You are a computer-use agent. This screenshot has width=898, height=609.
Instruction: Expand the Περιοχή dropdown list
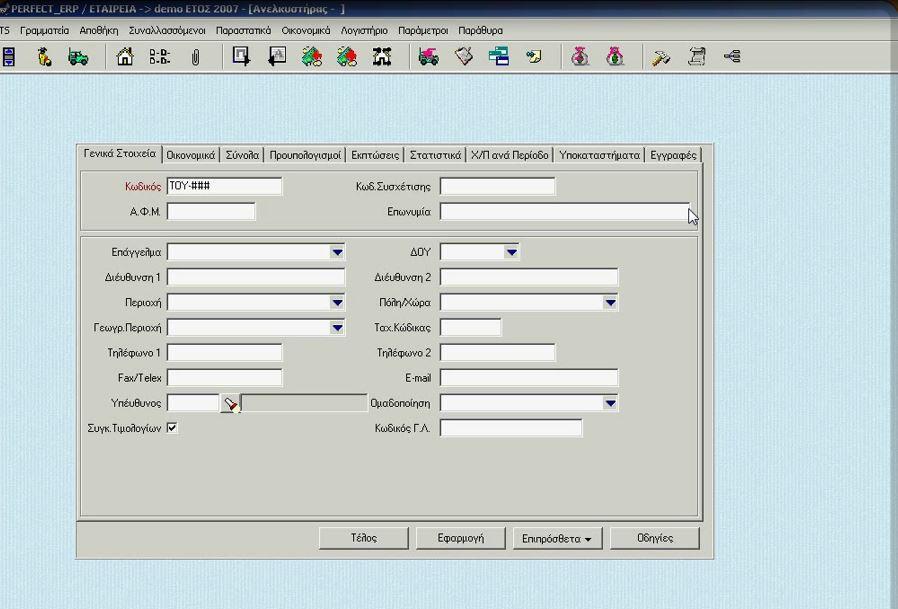click(337, 302)
